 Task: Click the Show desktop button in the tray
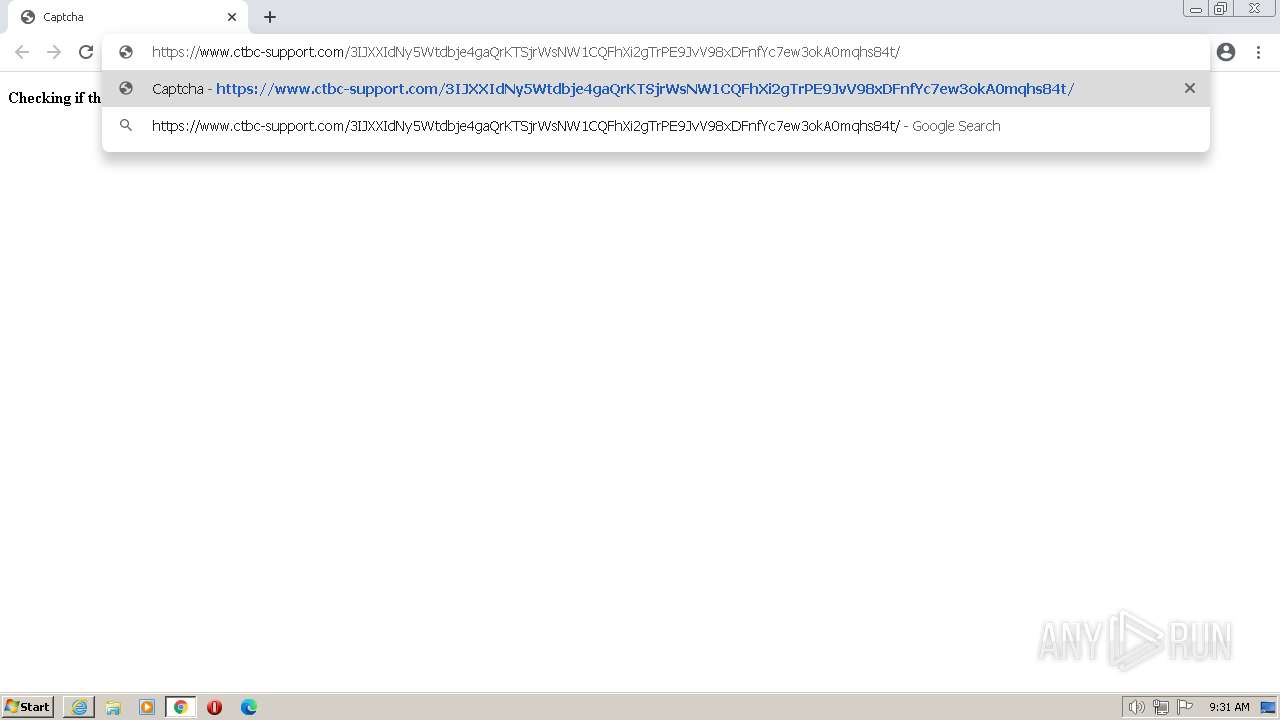point(1268,707)
